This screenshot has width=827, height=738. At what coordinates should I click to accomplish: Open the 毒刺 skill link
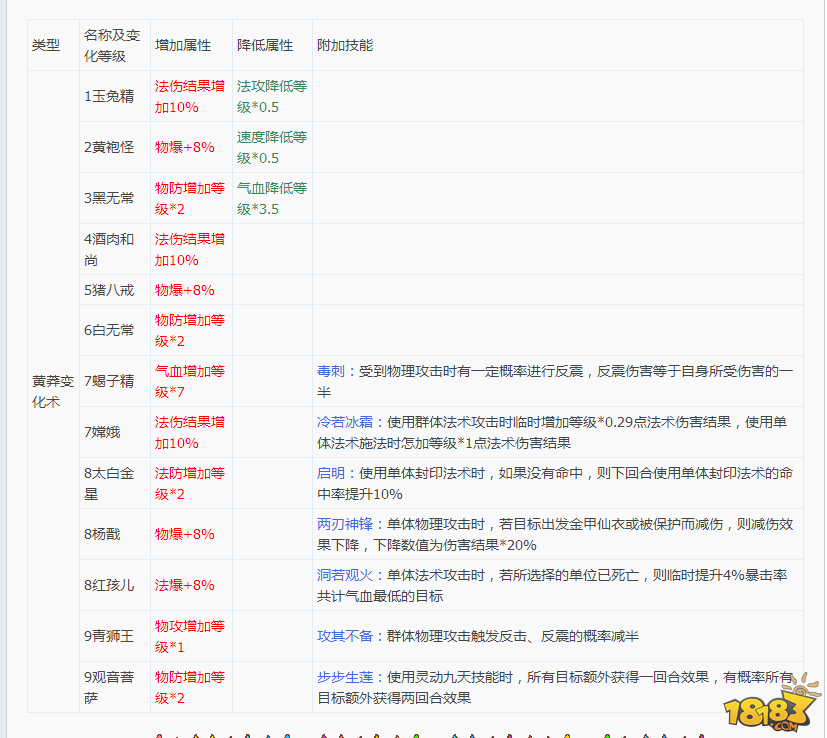(331, 371)
